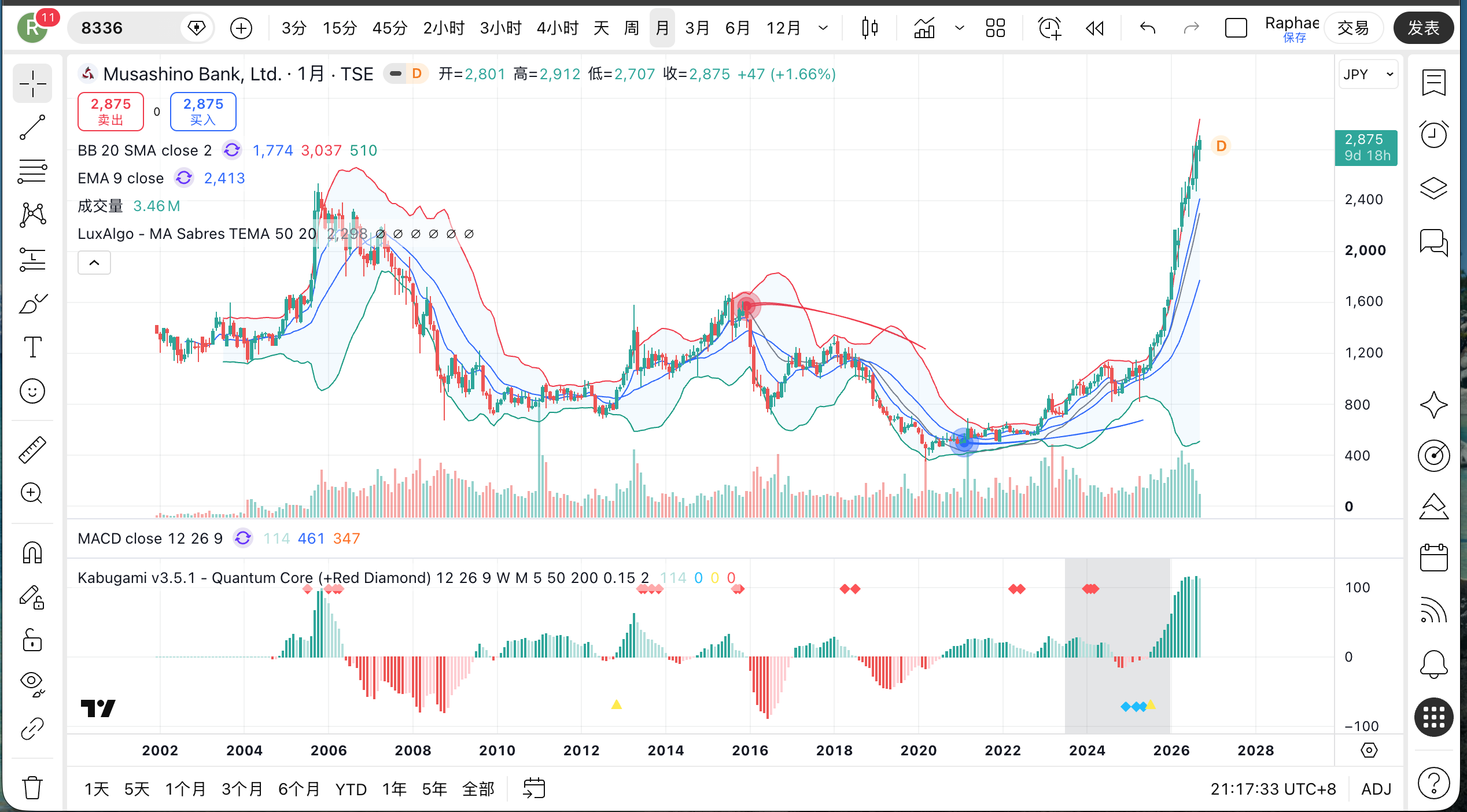Click the 交易 trade button
Screen dimensions: 1467x812
(x=1353, y=28)
